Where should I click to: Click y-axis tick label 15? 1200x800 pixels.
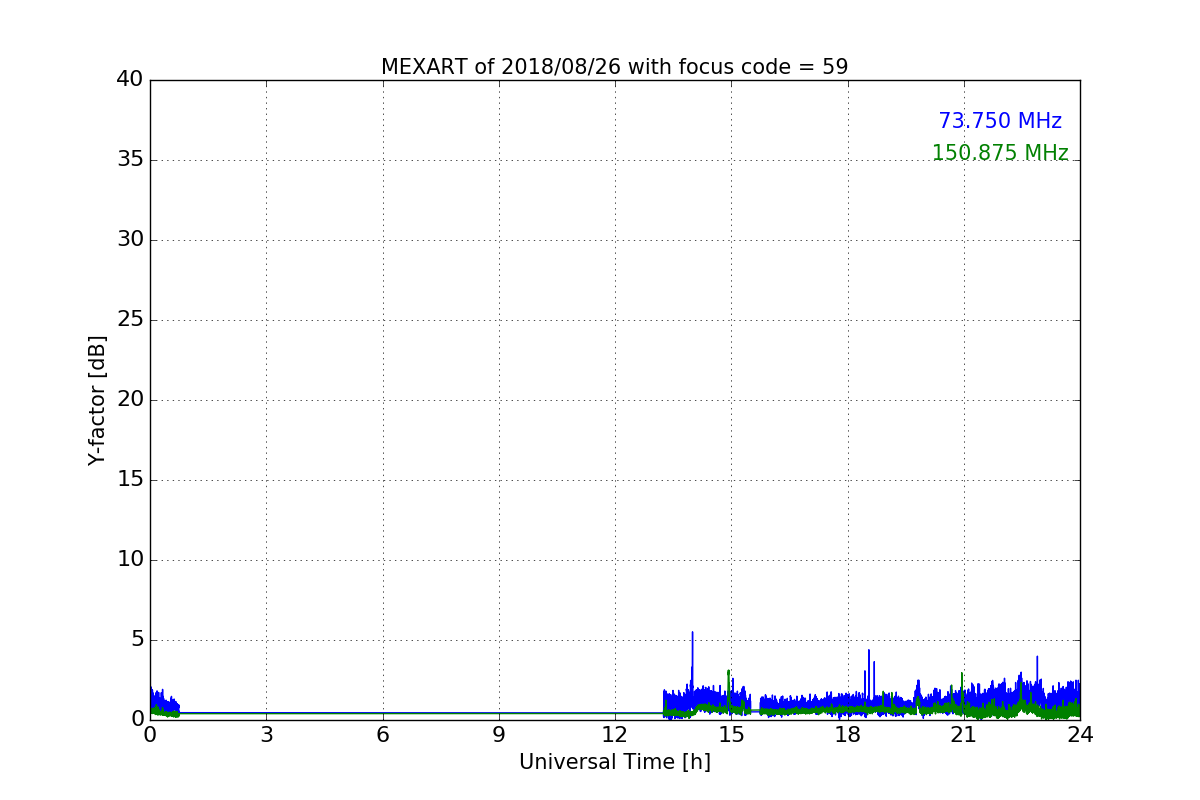tap(130, 479)
